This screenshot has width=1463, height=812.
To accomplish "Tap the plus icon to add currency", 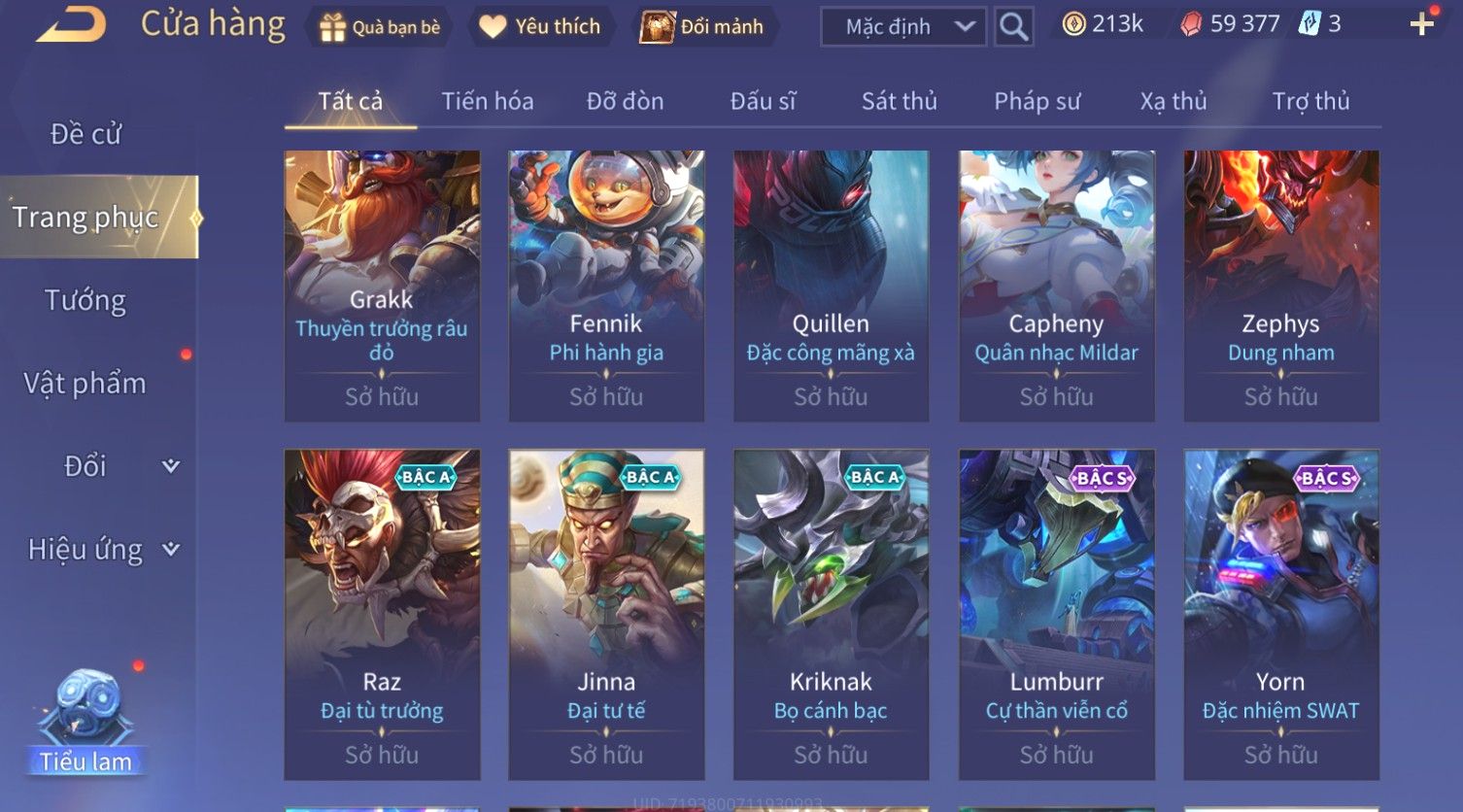I will 1421,24.
